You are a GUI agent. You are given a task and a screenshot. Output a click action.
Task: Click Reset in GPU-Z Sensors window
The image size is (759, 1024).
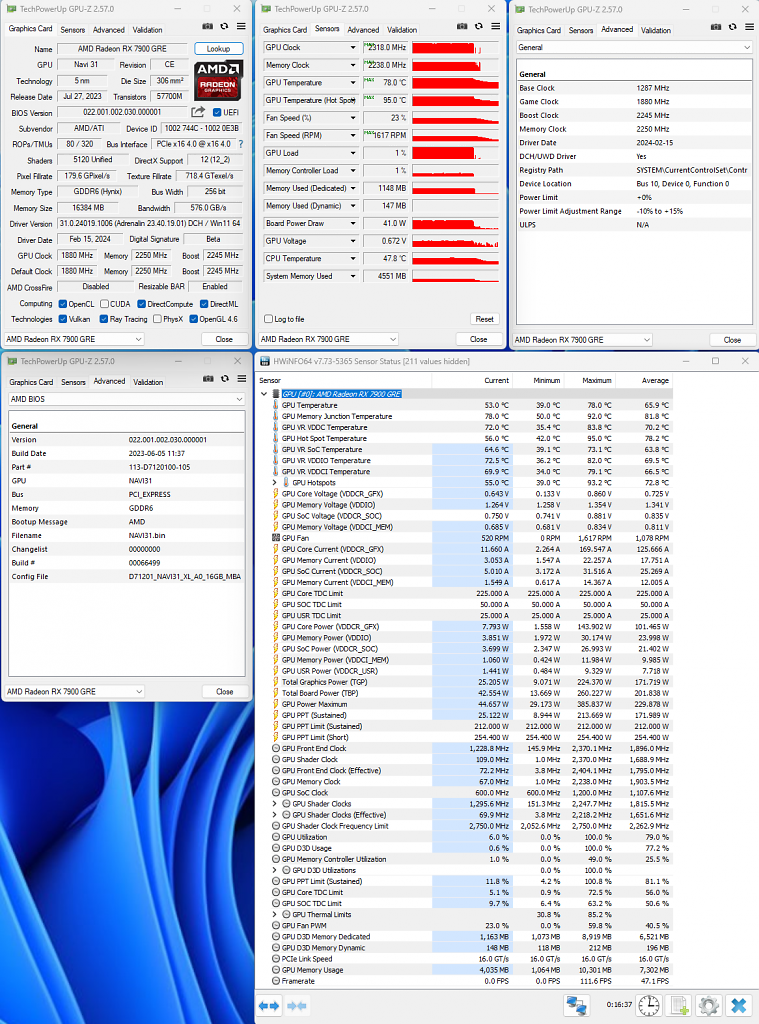[x=485, y=319]
